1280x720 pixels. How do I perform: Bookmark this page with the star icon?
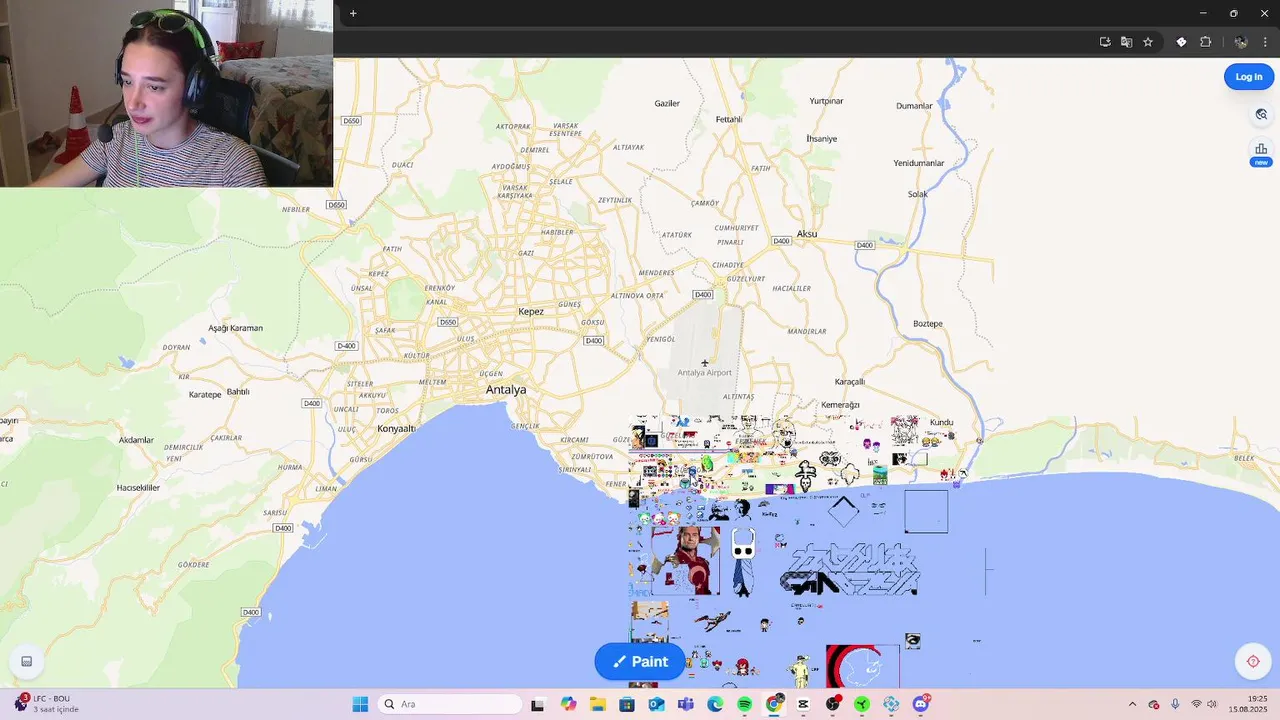[1148, 42]
